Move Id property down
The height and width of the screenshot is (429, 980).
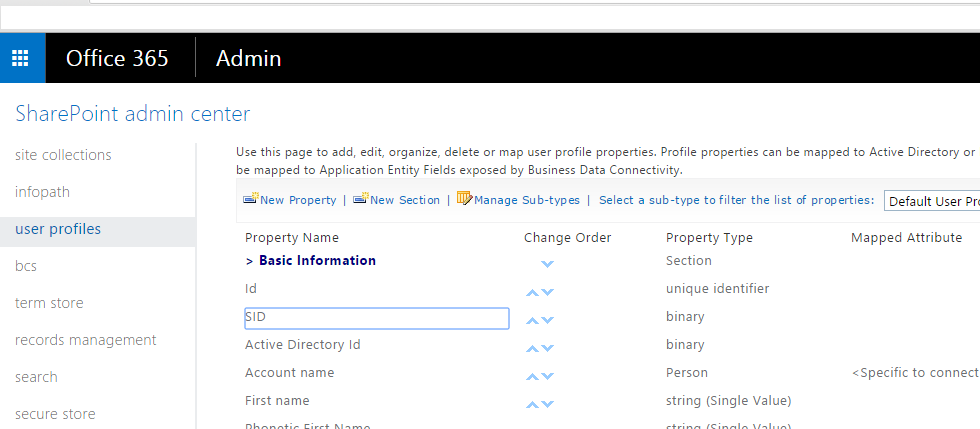547,292
